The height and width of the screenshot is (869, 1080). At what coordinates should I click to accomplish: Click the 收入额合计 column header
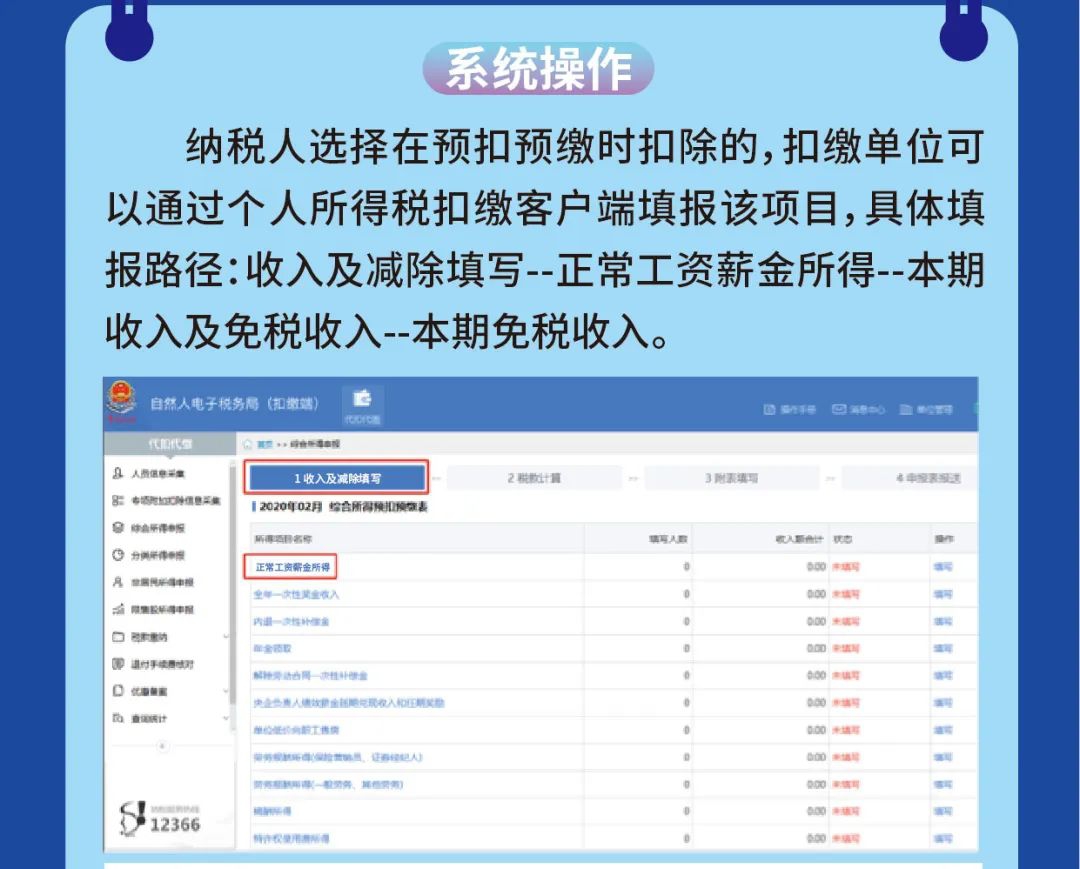coord(799,539)
